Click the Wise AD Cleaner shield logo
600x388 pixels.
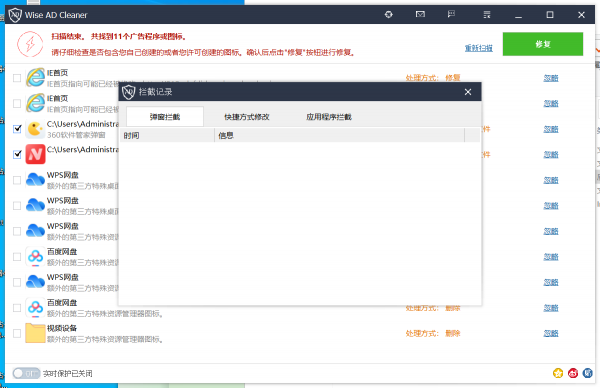coord(15,15)
